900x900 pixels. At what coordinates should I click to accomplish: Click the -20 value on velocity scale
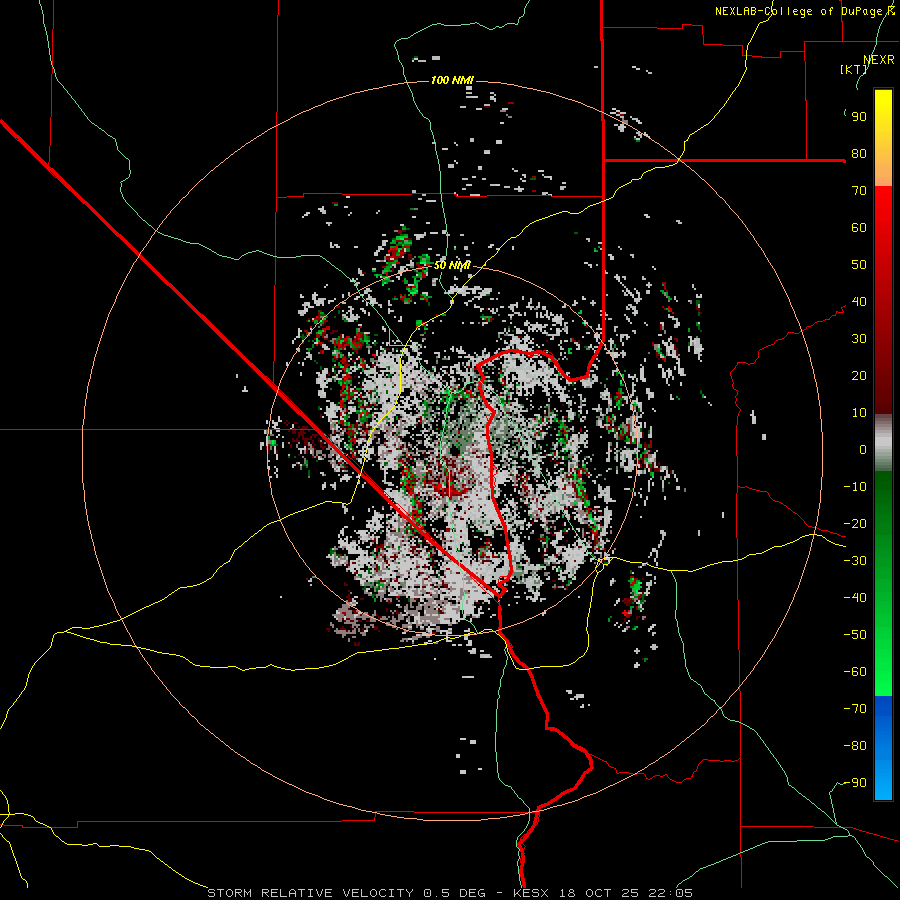tap(855, 524)
